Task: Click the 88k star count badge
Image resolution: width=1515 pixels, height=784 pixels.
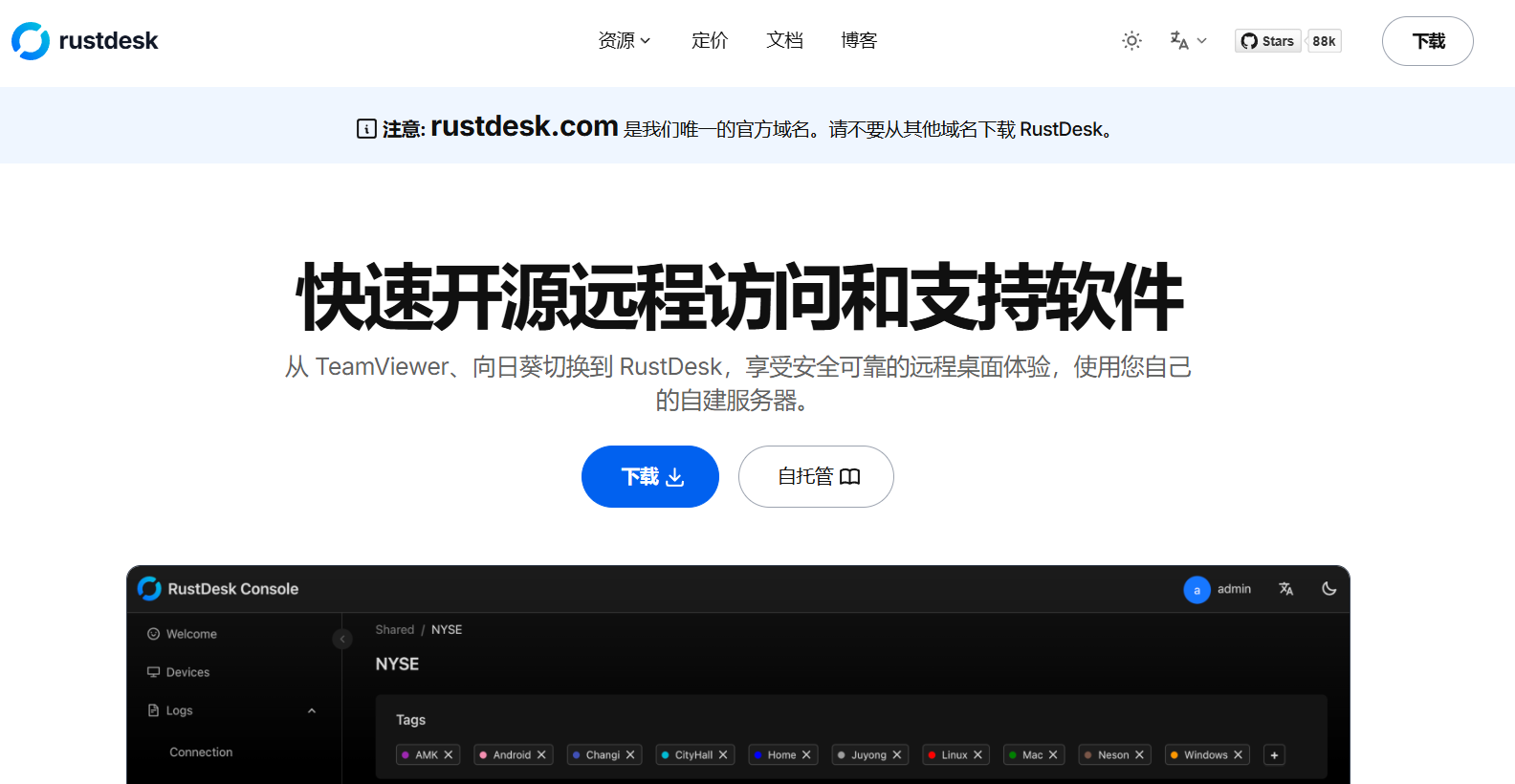Action: click(1324, 41)
